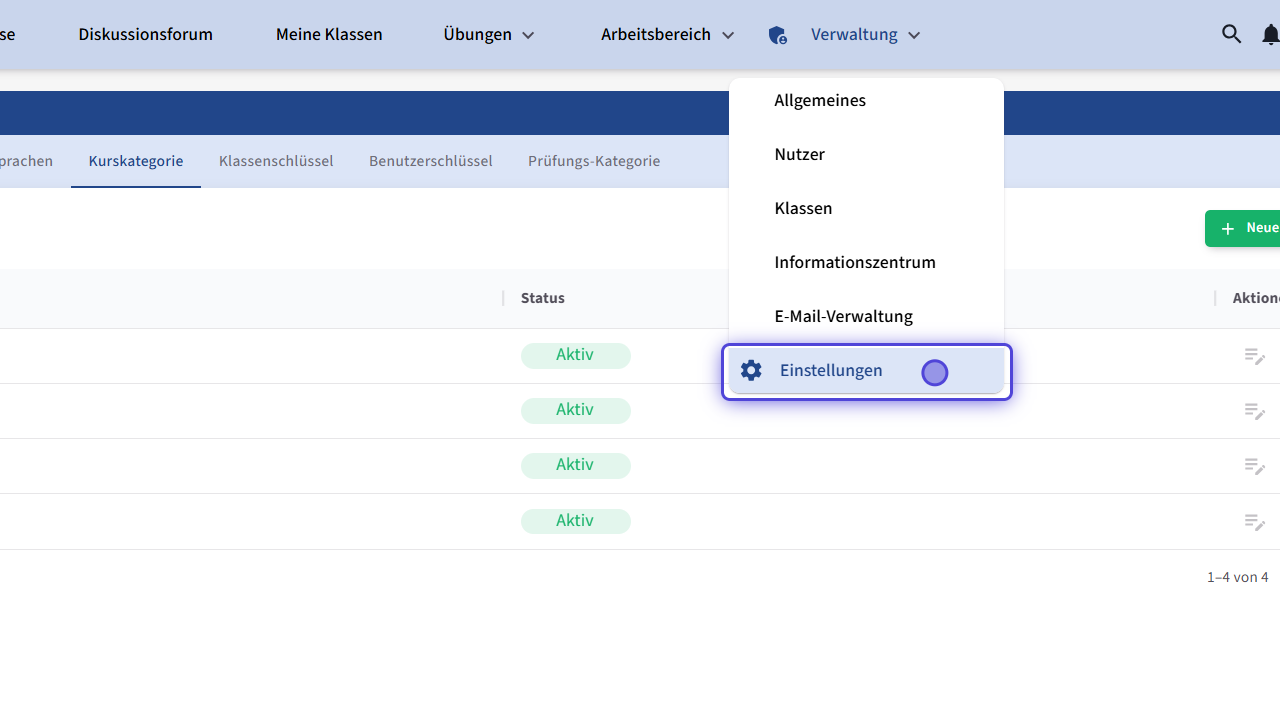Go to Informationszentrum menu entry

pyautogui.click(x=855, y=262)
